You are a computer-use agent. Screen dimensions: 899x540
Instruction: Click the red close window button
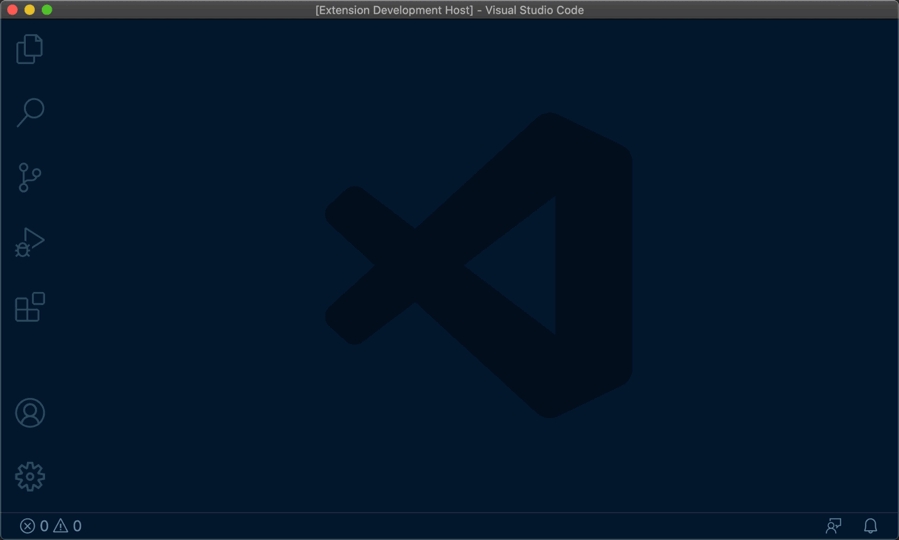[13, 10]
